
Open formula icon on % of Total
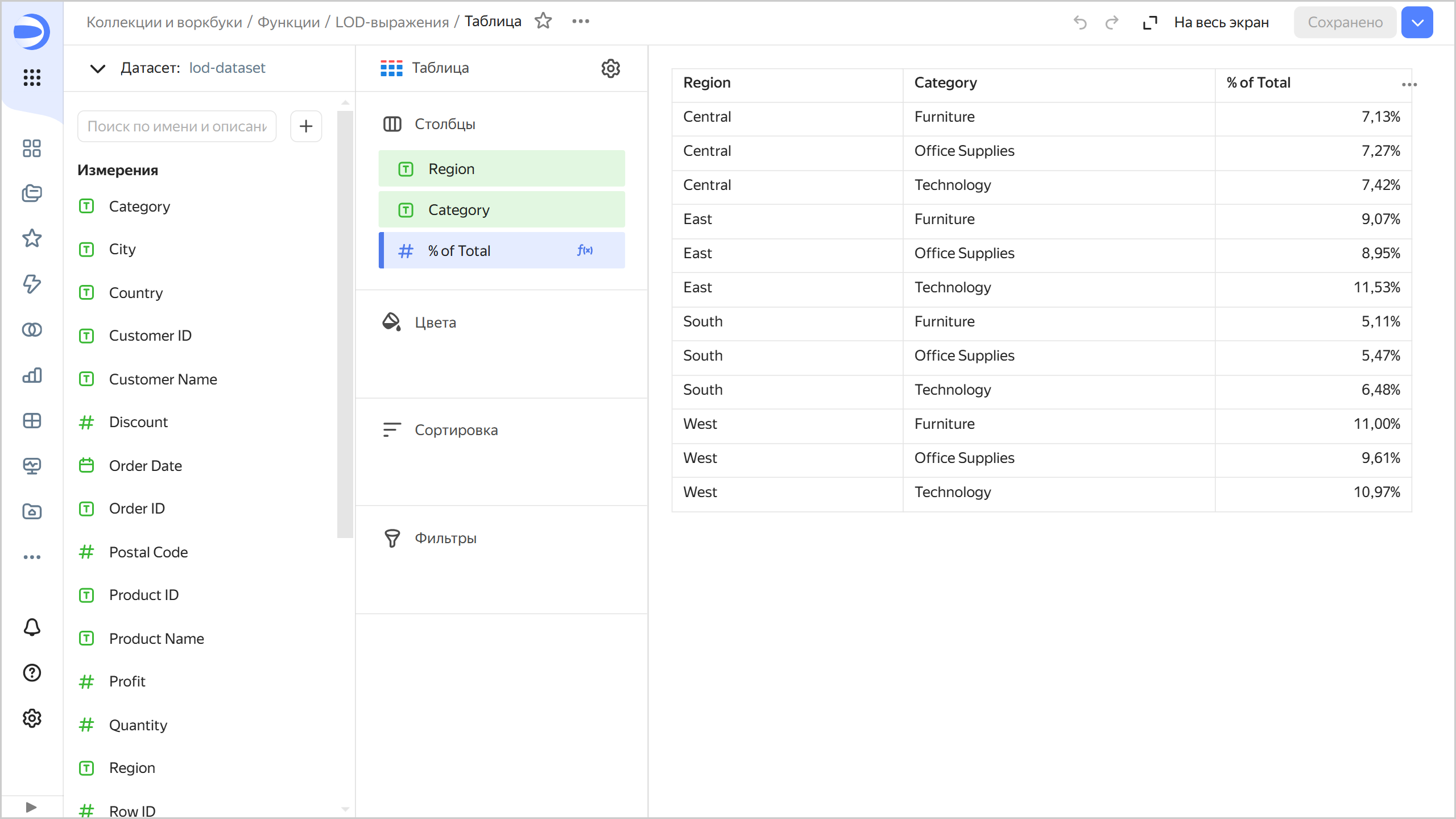[585, 250]
